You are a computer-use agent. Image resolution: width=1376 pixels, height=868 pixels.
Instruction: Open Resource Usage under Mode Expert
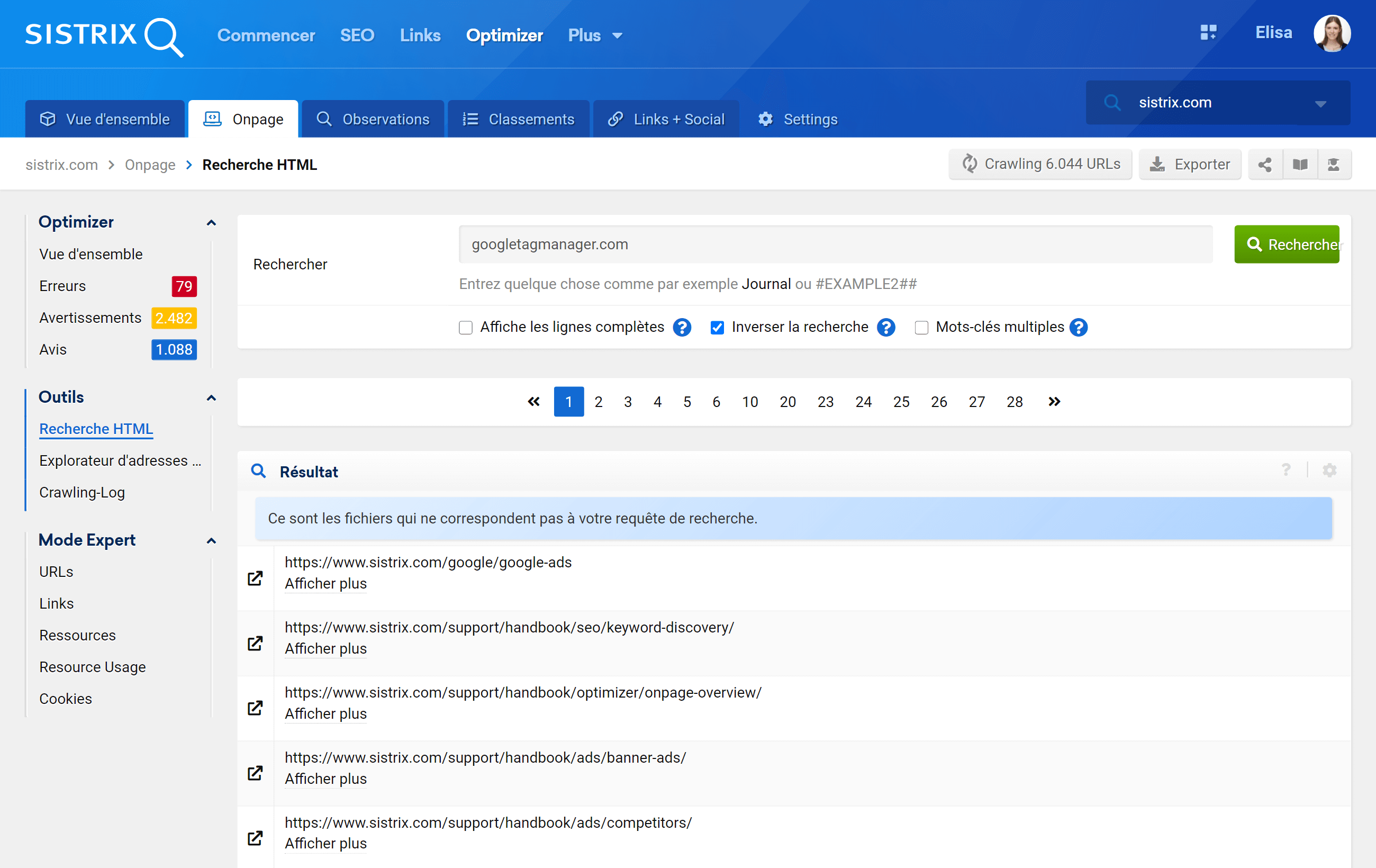[x=92, y=667]
